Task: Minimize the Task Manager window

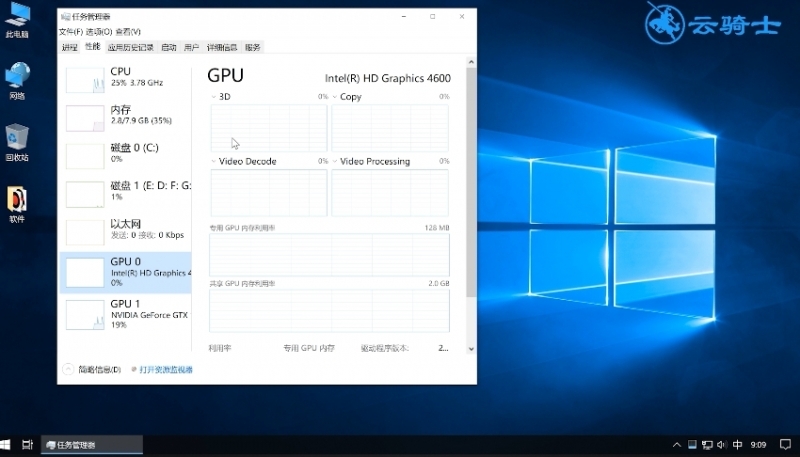Action: point(404,16)
